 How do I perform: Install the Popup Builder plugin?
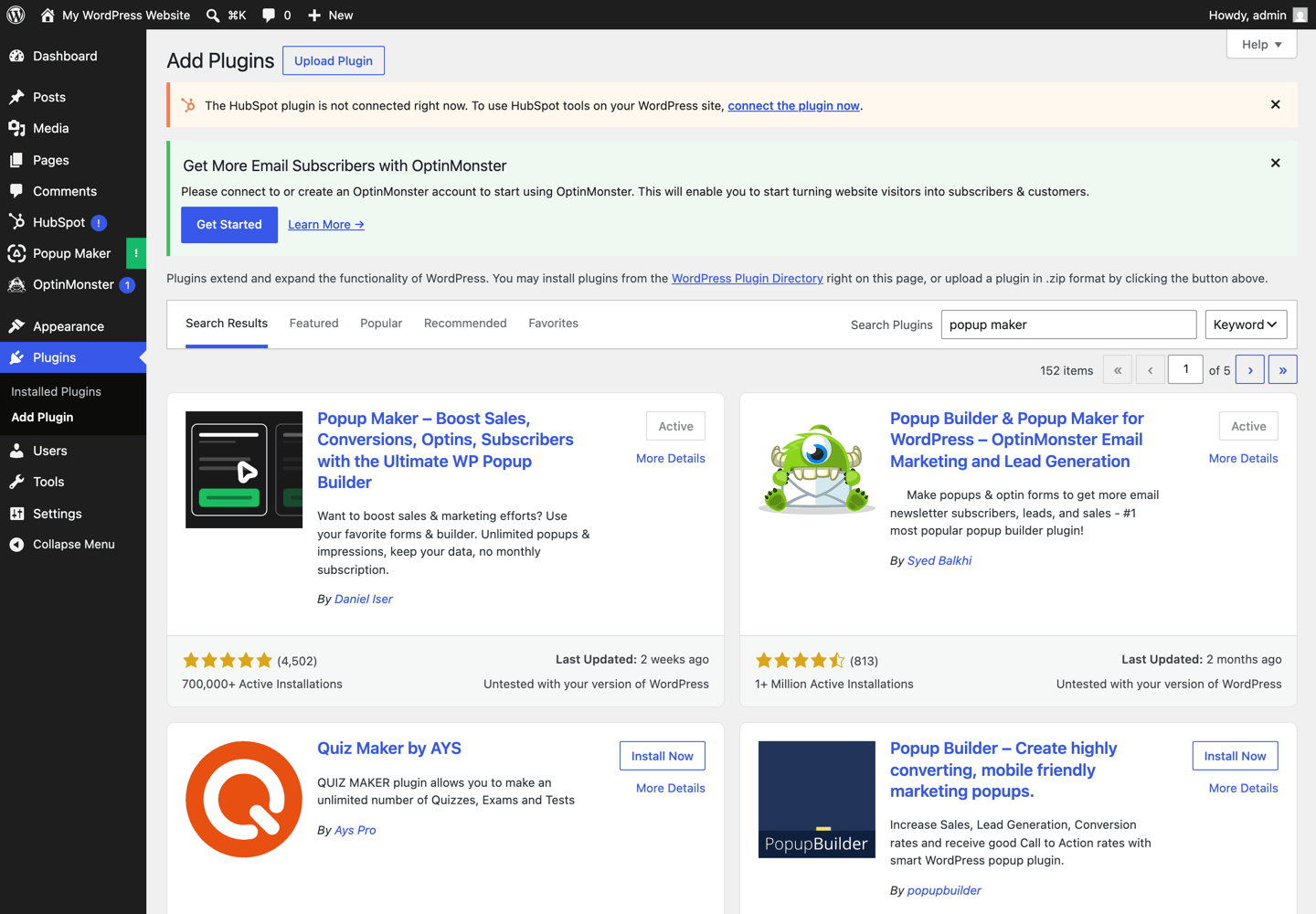coord(1235,756)
